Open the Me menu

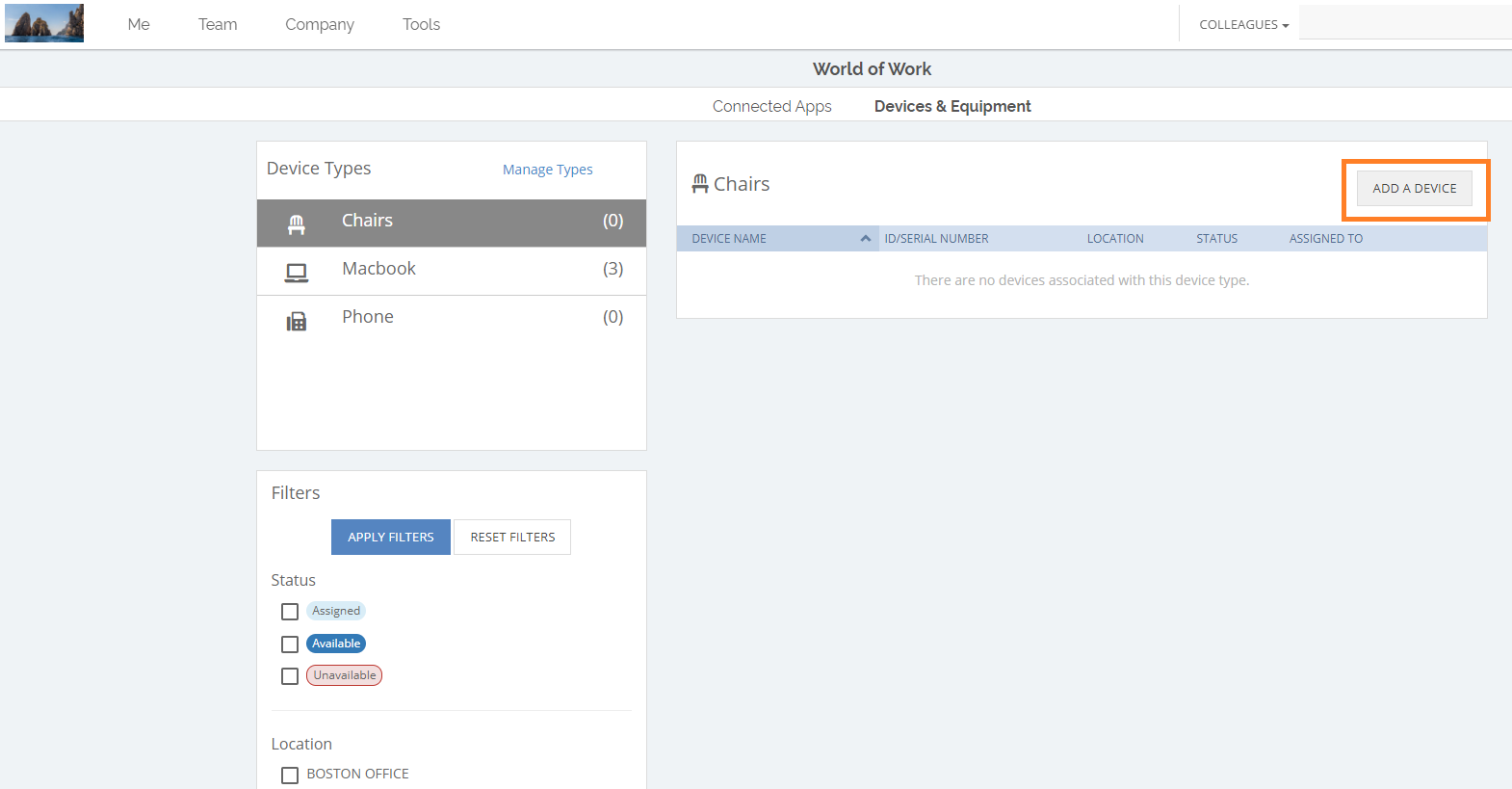(139, 24)
